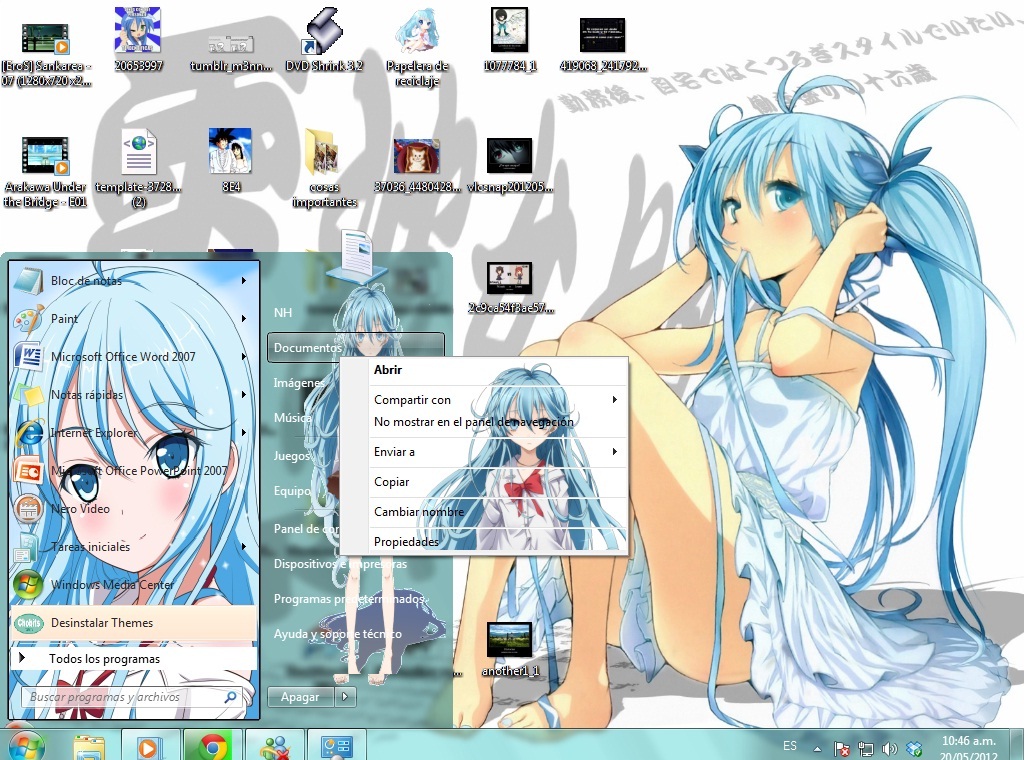Open the Arakawa Under the Bridge - E01 video
Image resolution: width=1028 pixels, height=760 pixels.
(x=45, y=172)
